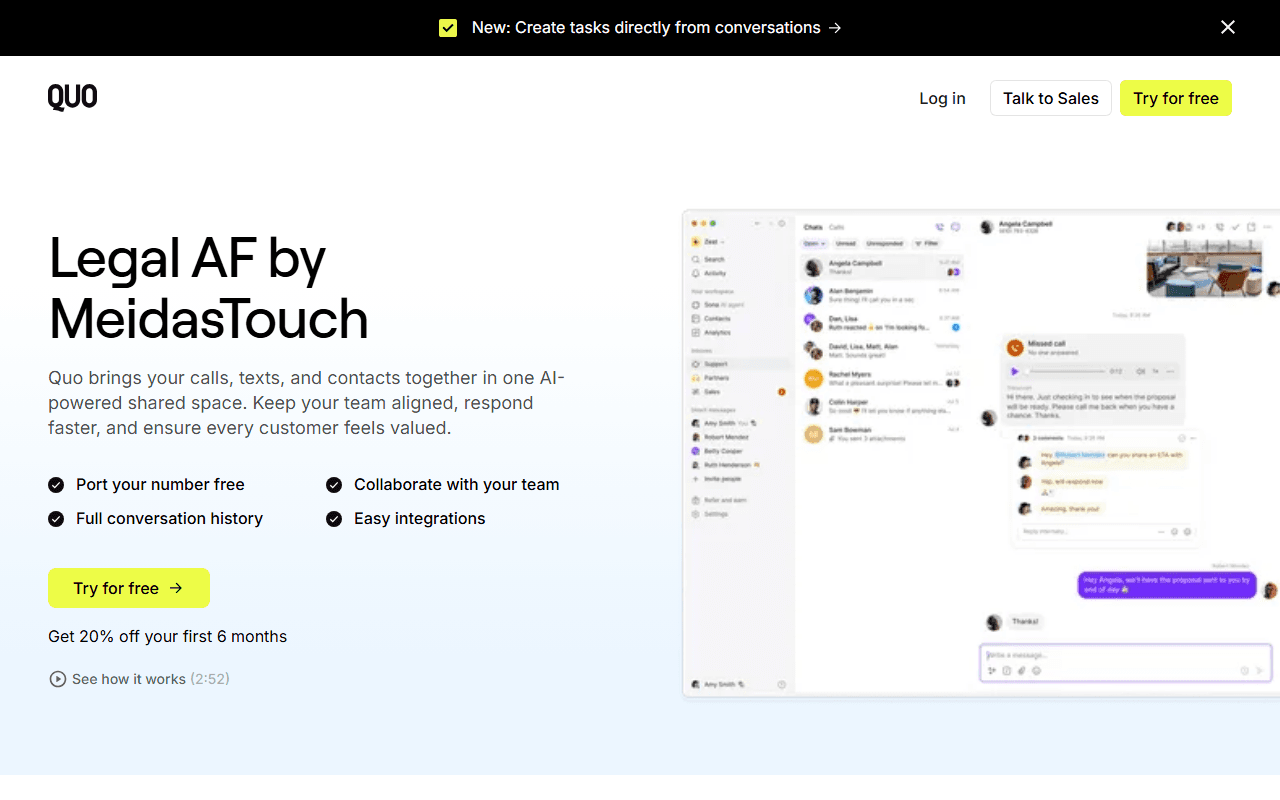Click the Filter button in the chat list
The height and width of the screenshot is (800, 1280).
coord(926,243)
